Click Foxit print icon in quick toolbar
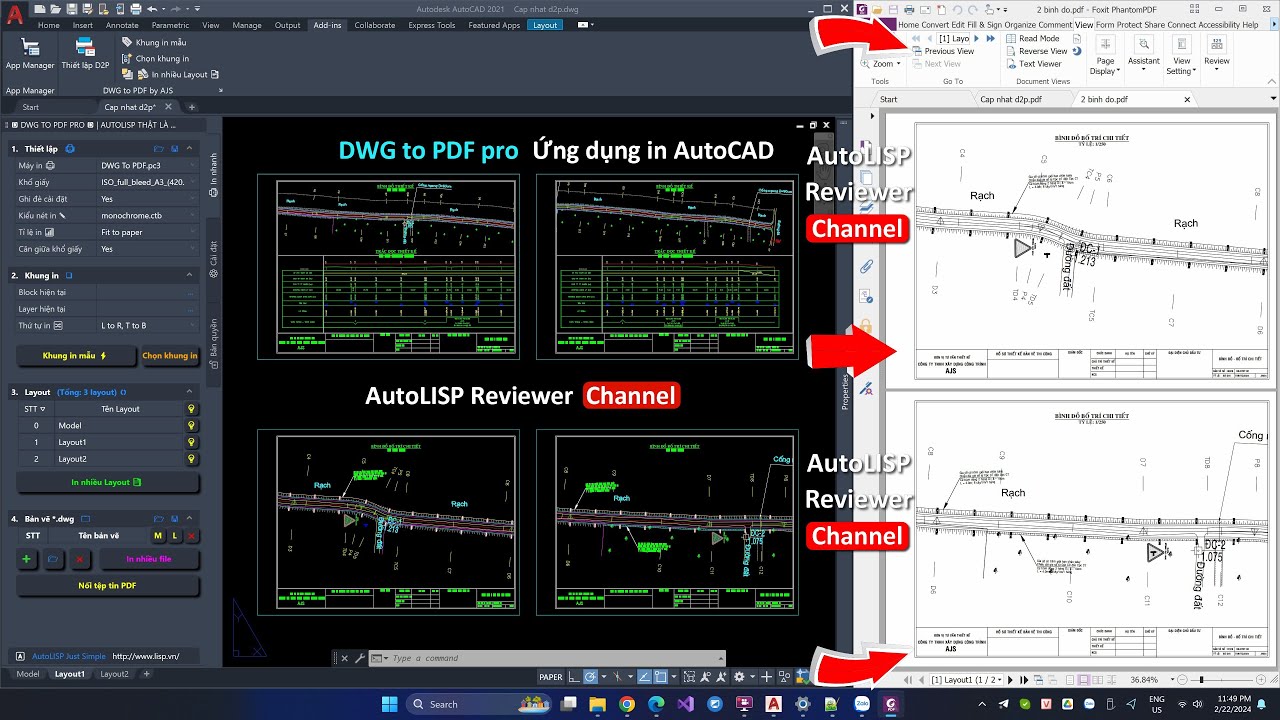Viewport: 1280px width, 720px height. [909, 9]
